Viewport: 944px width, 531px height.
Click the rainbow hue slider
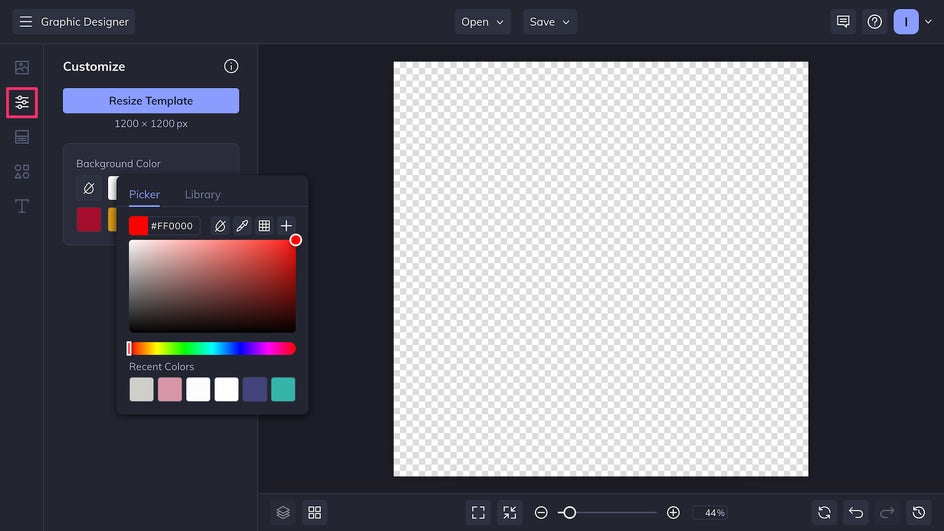click(212, 349)
